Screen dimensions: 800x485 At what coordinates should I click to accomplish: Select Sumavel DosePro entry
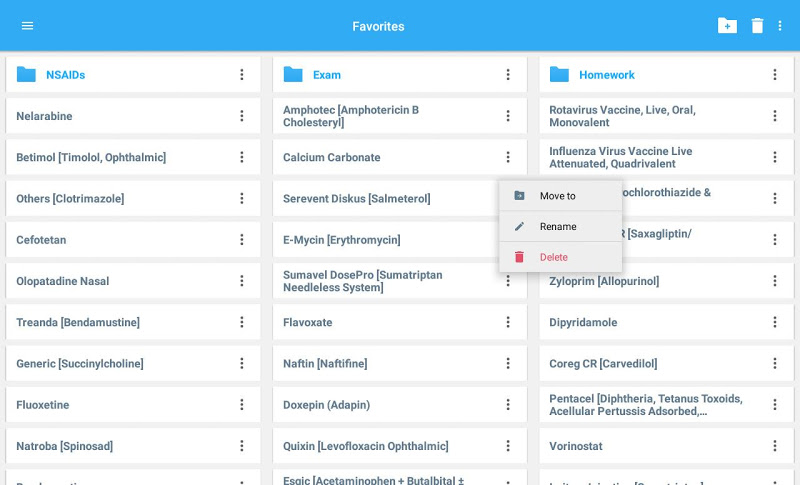click(x=399, y=282)
